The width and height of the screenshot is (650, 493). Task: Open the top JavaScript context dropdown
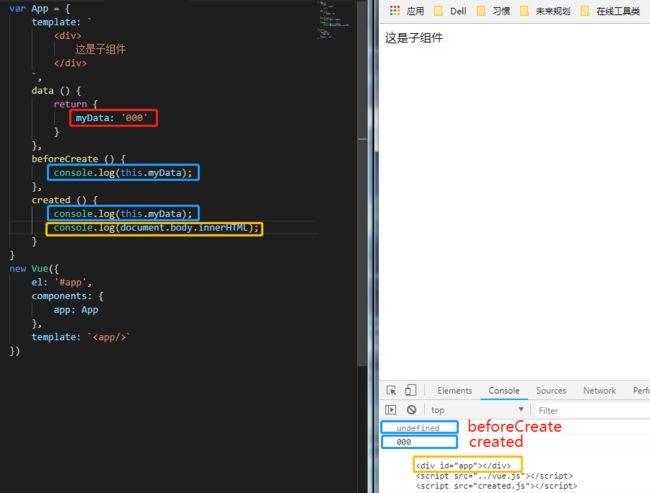(x=477, y=410)
